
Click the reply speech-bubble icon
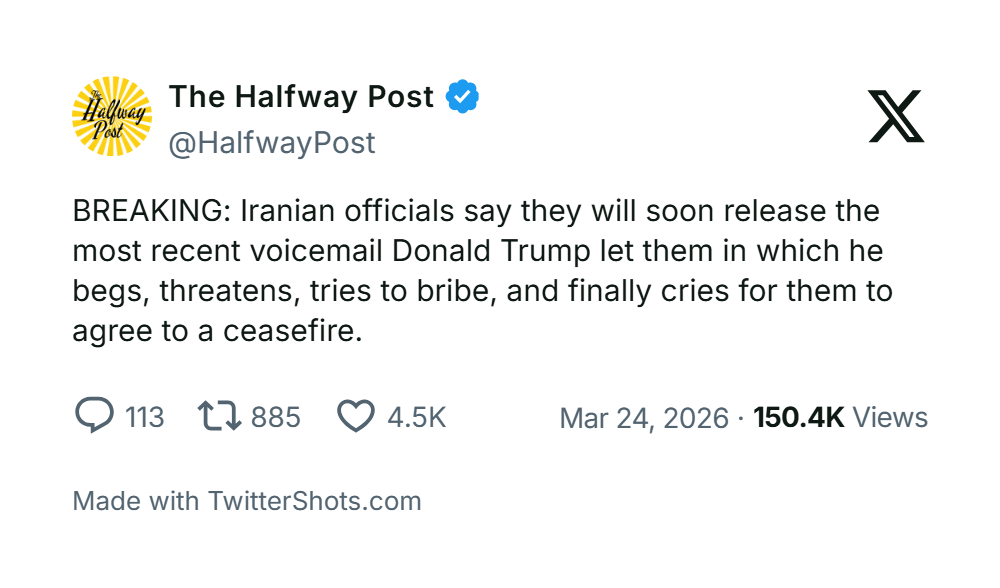pos(95,416)
